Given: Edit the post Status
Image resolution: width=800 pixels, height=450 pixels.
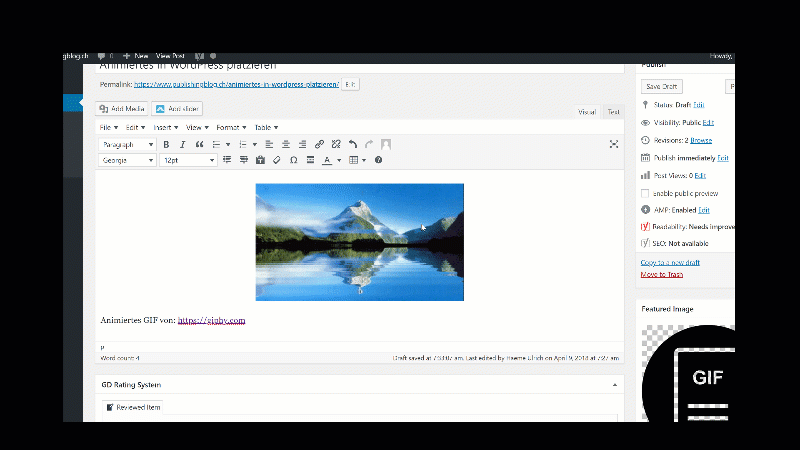Looking at the screenshot, I should pos(698,105).
